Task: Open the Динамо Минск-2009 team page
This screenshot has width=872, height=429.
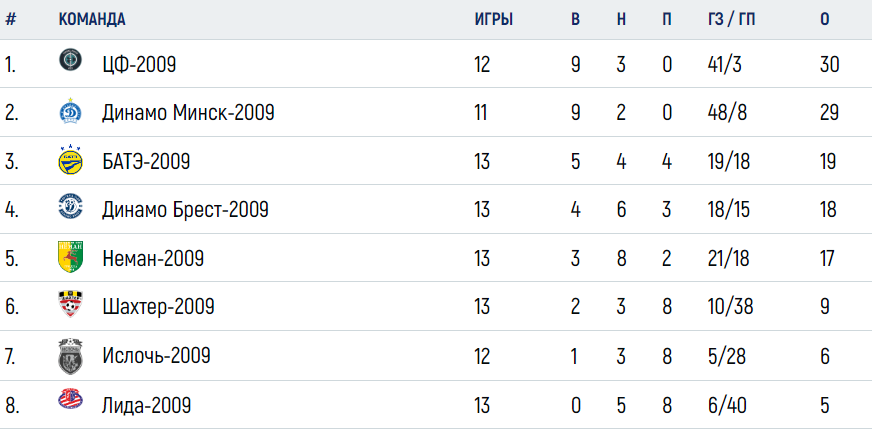Action: click(189, 114)
